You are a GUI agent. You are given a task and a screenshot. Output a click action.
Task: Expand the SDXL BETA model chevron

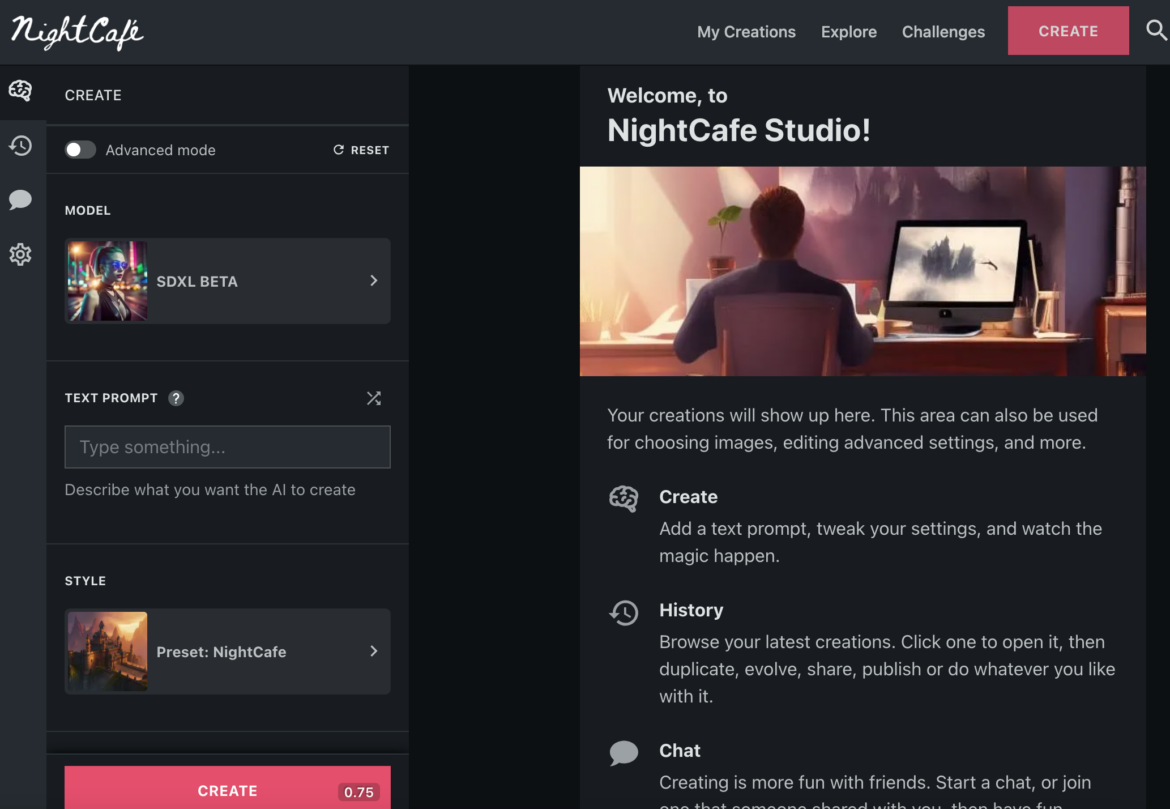pyautogui.click(x=374, y=281)
